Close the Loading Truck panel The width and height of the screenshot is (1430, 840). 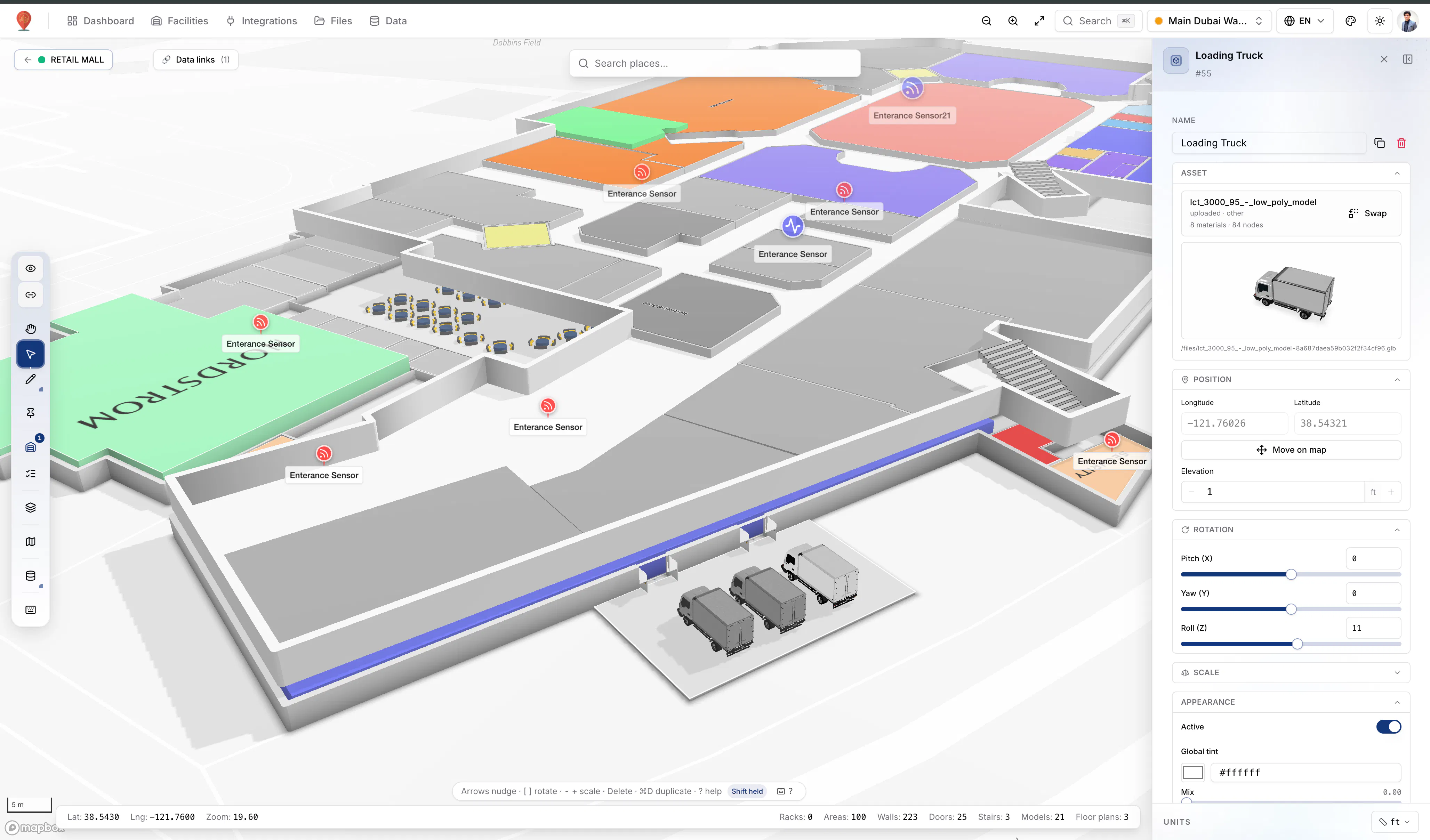tap(1384, 59)
